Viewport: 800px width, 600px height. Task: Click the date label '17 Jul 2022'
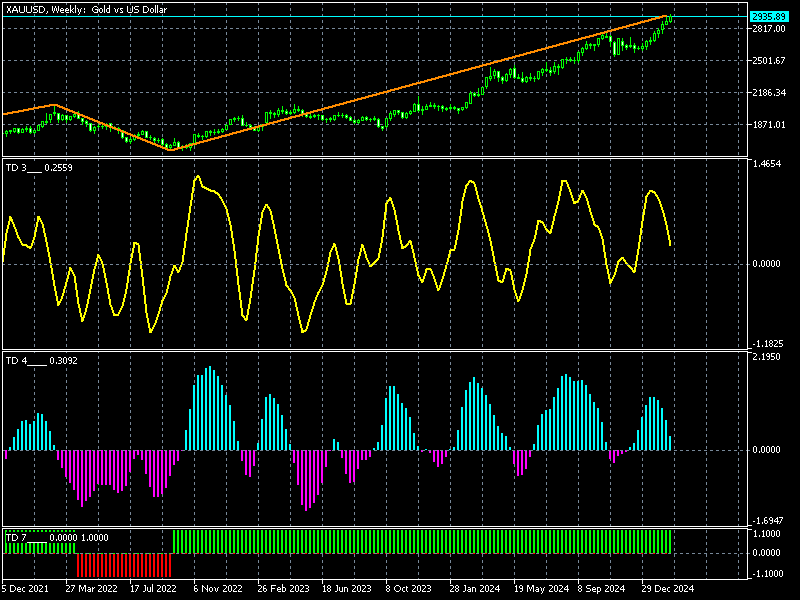(153, 589)
